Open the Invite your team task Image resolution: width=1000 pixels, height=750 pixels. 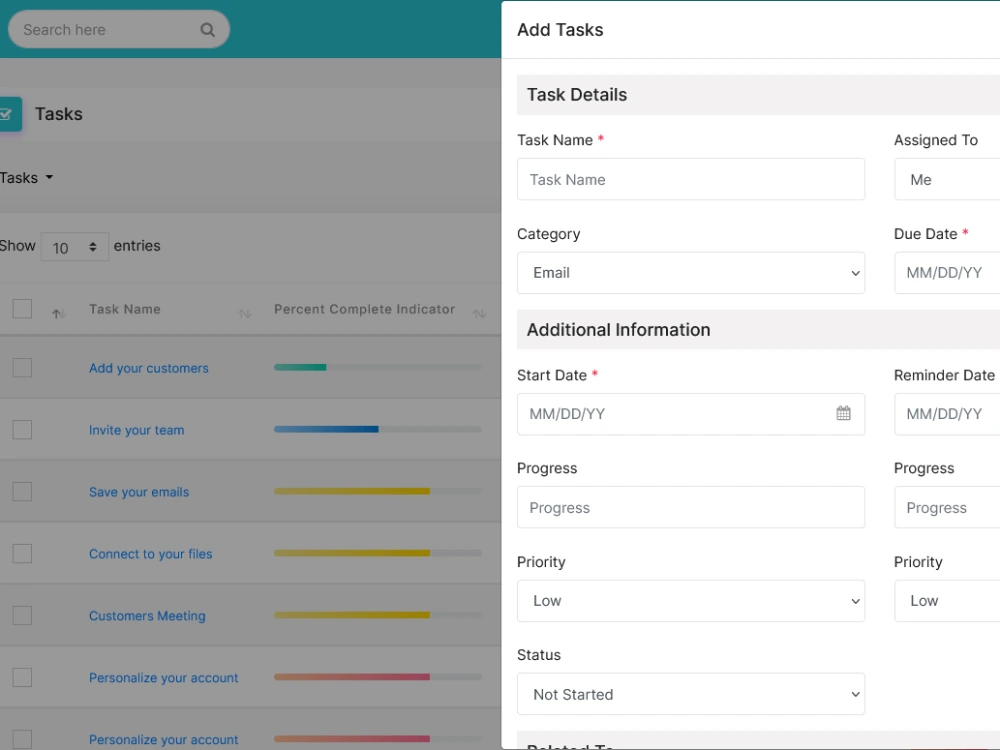(136, 430)
